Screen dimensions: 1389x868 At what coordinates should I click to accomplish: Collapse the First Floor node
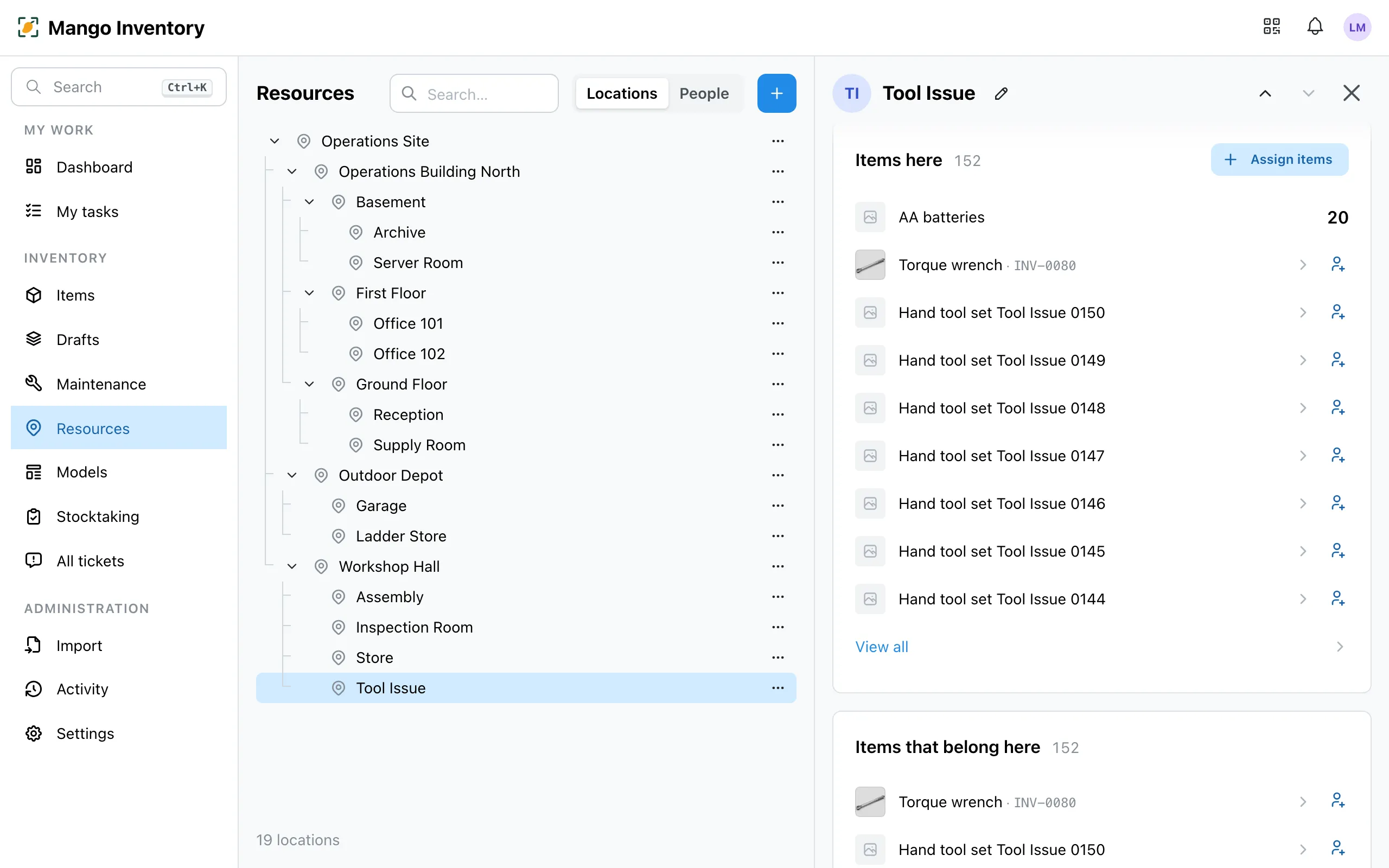pos(309,293)
